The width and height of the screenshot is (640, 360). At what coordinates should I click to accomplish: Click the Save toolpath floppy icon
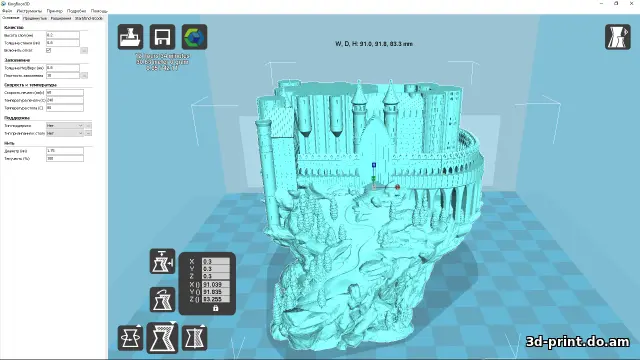162,37
